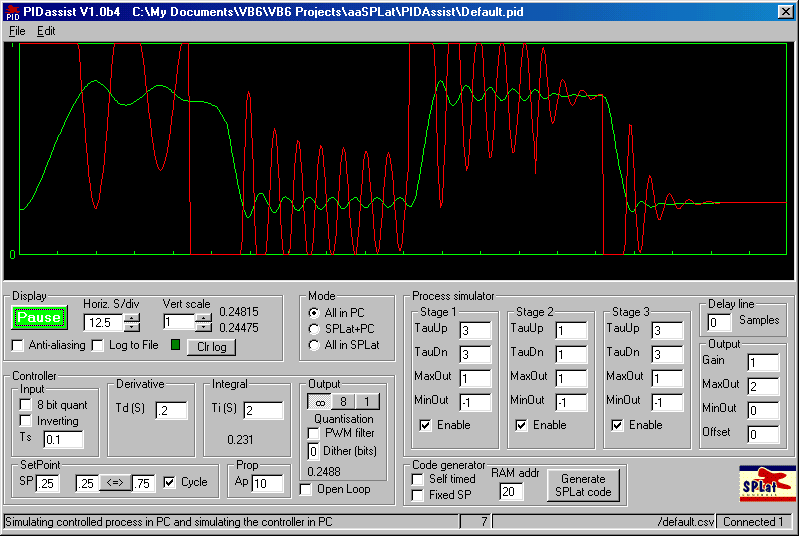Image resolution: width=799 pixels, height=536 pixels.
Task: Increase Horiz. S/div with up arrow
Action: 131,317
